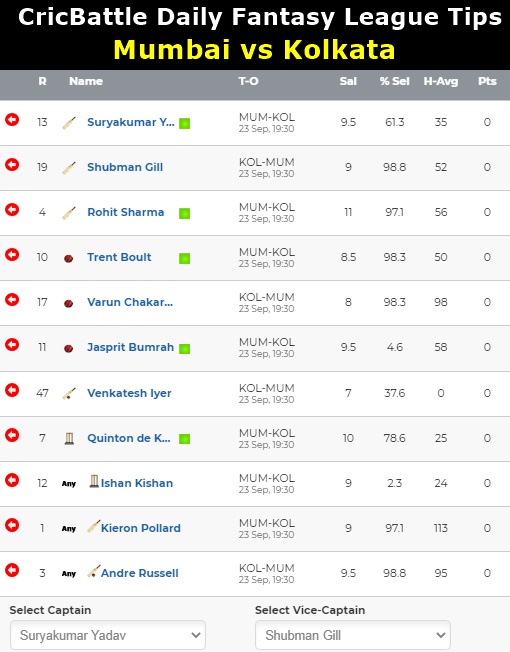Click green square indicator next to Rohit Sharma
This screenshot has width=510, height=652.
click(x=185, y=214)
